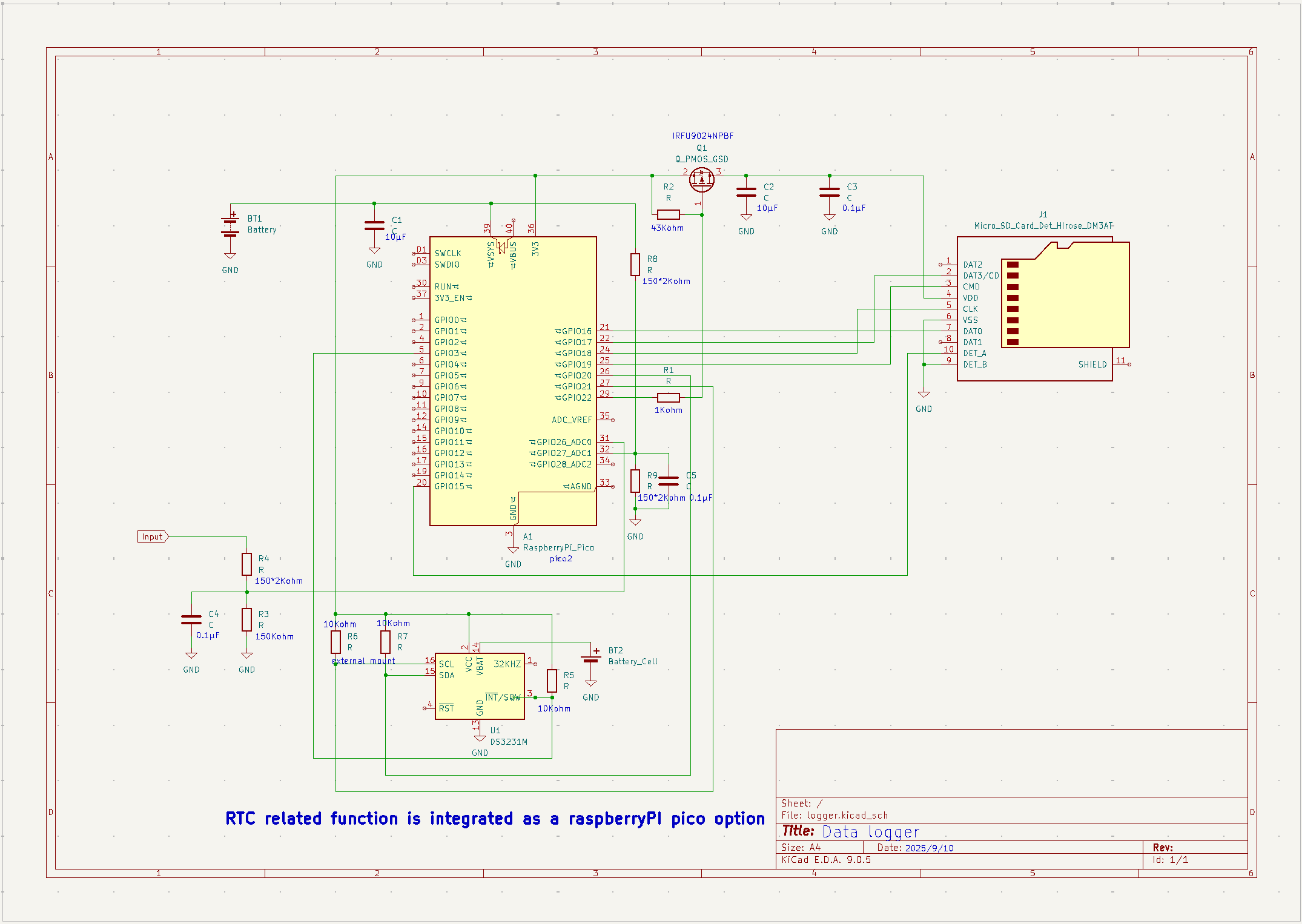Select the C2 10µF capacitor symbol
This screenshot has height=924, width=1302.
tap(746, 193)
